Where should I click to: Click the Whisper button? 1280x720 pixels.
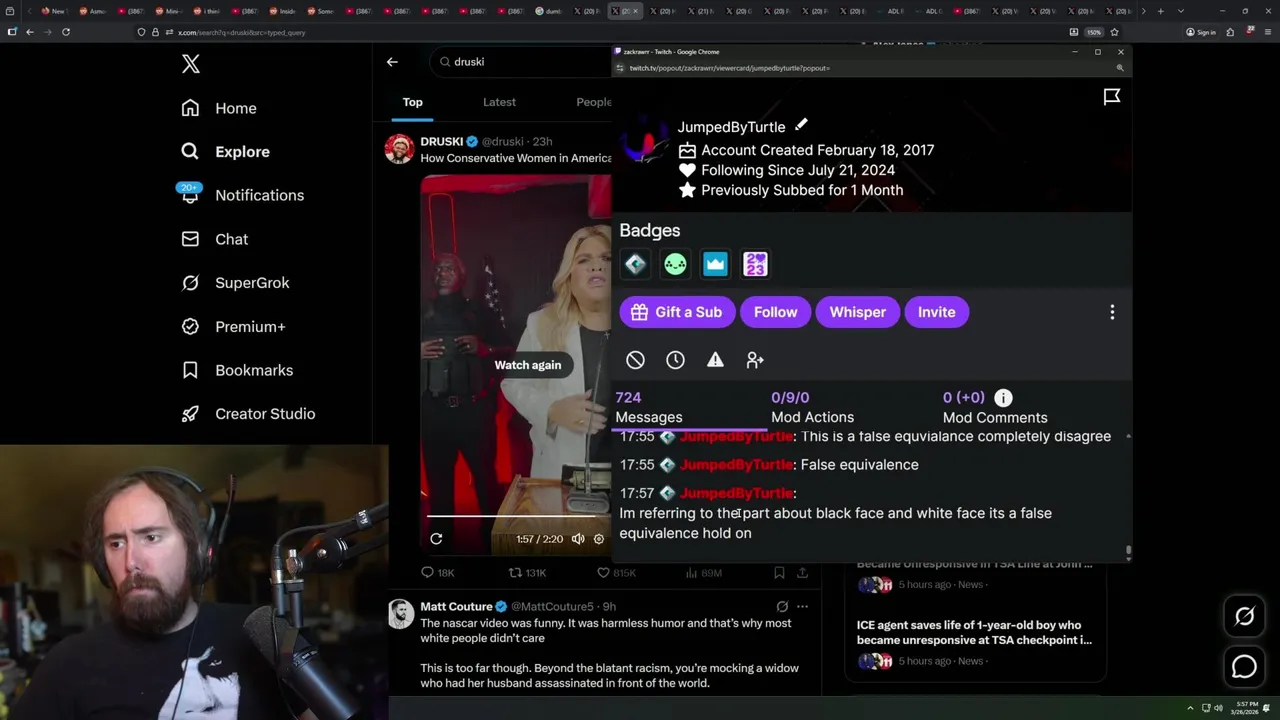(x=857, y=312)
